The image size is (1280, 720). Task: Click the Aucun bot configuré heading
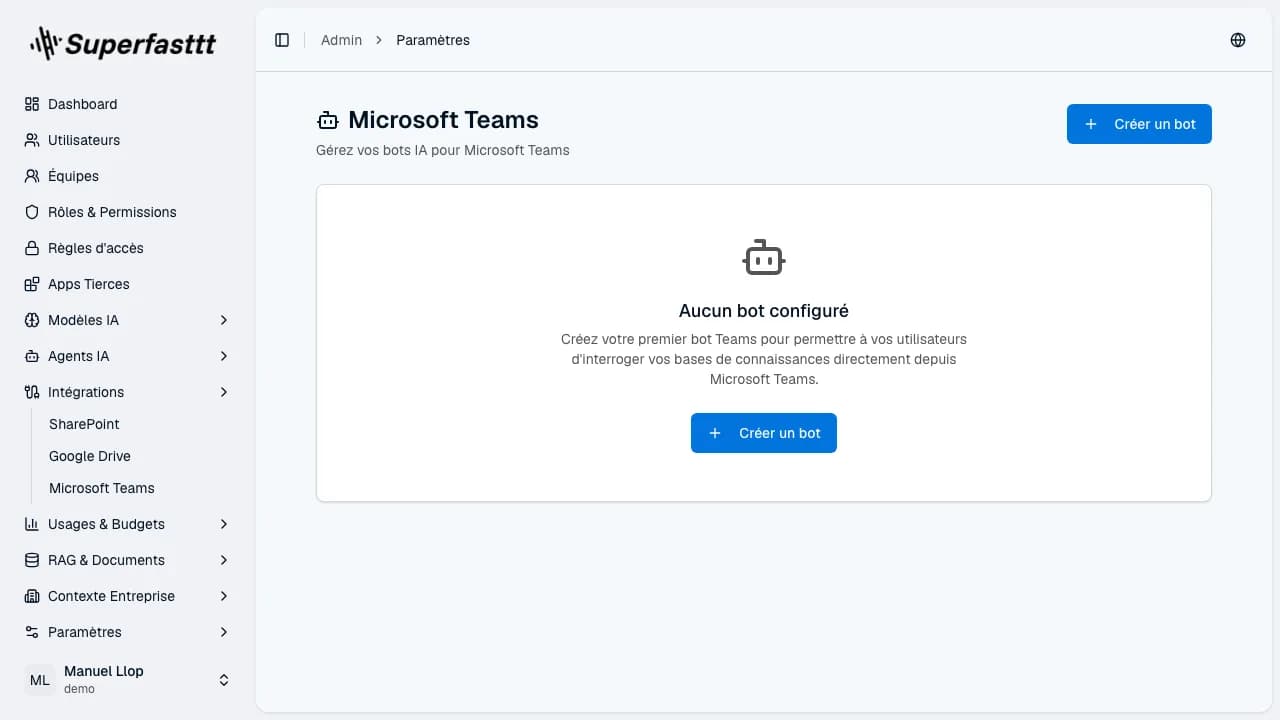pos(764,311)
